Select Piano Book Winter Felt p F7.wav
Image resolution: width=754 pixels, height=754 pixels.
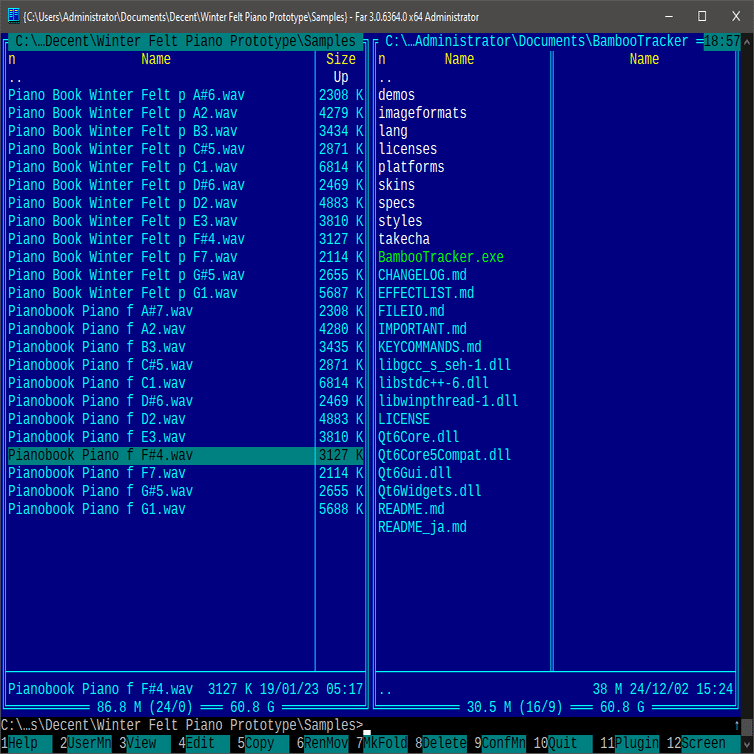pyautogui.click(x=123, y=257)
